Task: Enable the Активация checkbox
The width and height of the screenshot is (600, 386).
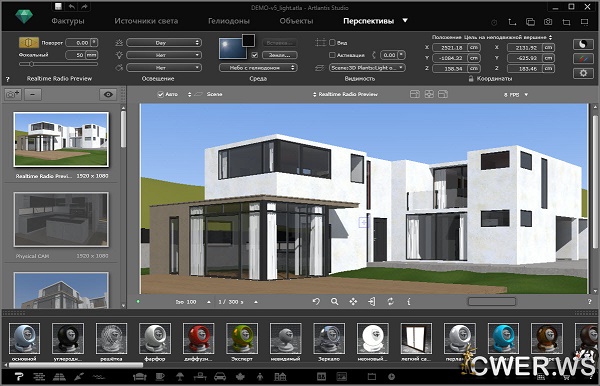Action: [332, 55]
